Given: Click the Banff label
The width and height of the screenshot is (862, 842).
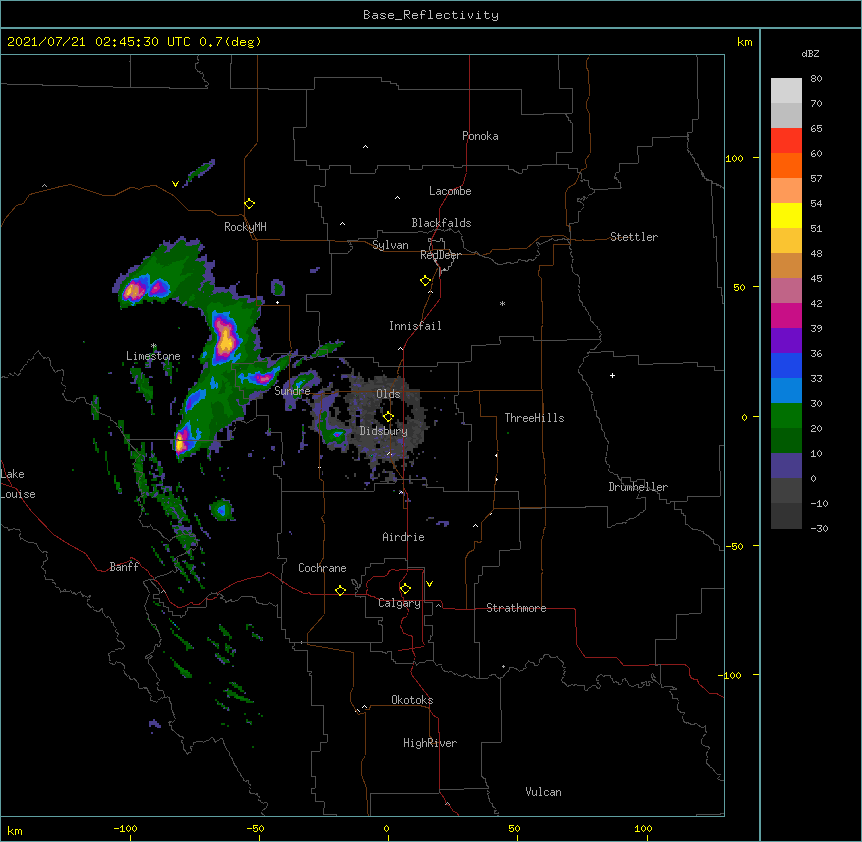Looking at the screenshot, I should (x=124, y=567).
